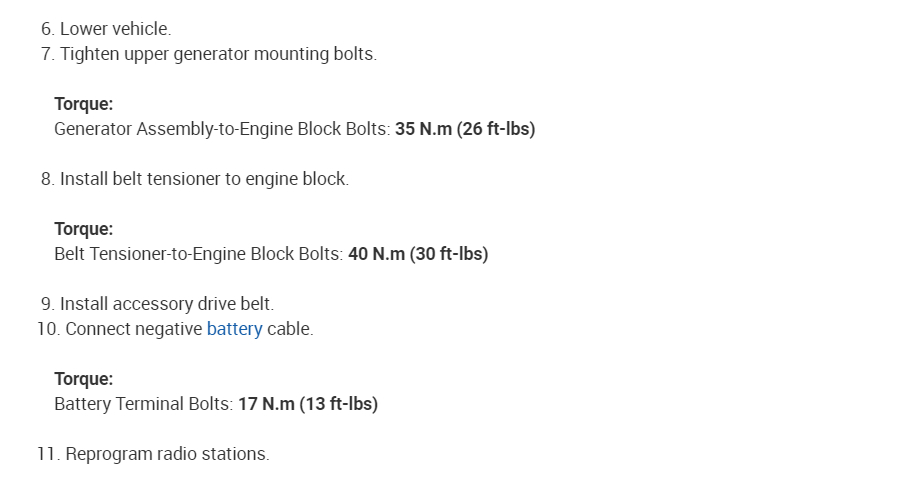The height and width of the screenshot is (497, 911).
Task: Click the Torque heading under step 7
Action: coord(83,104)
